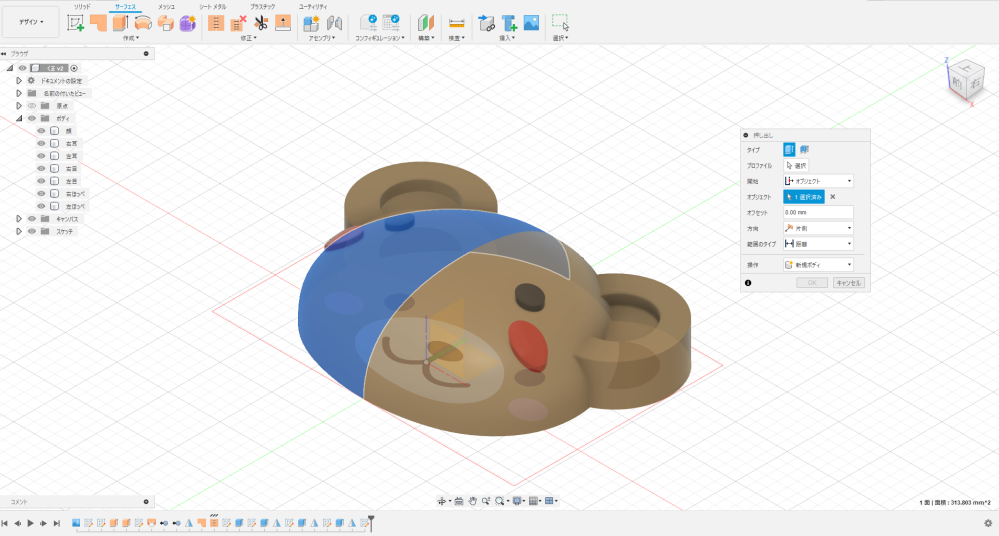Select the Measure ruler tool
The height and width of the screenshot is (536, 999).
pos(456,23)
